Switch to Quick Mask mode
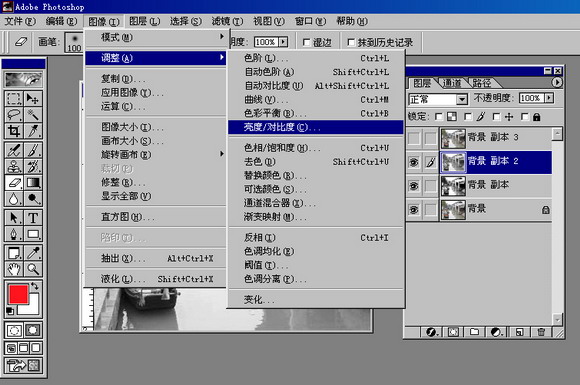 tap(33, 330)
